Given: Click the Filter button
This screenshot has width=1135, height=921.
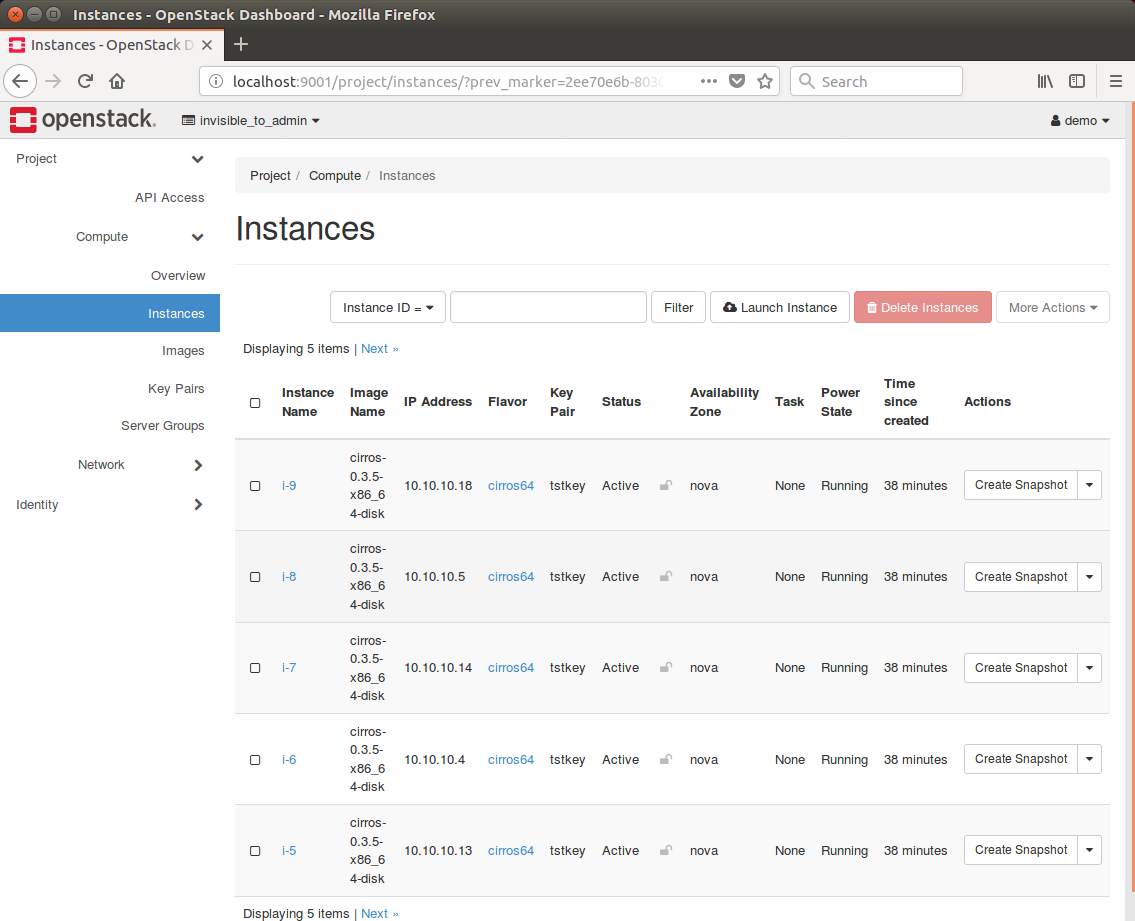Looking at the screenshot, I should (678, 308).
